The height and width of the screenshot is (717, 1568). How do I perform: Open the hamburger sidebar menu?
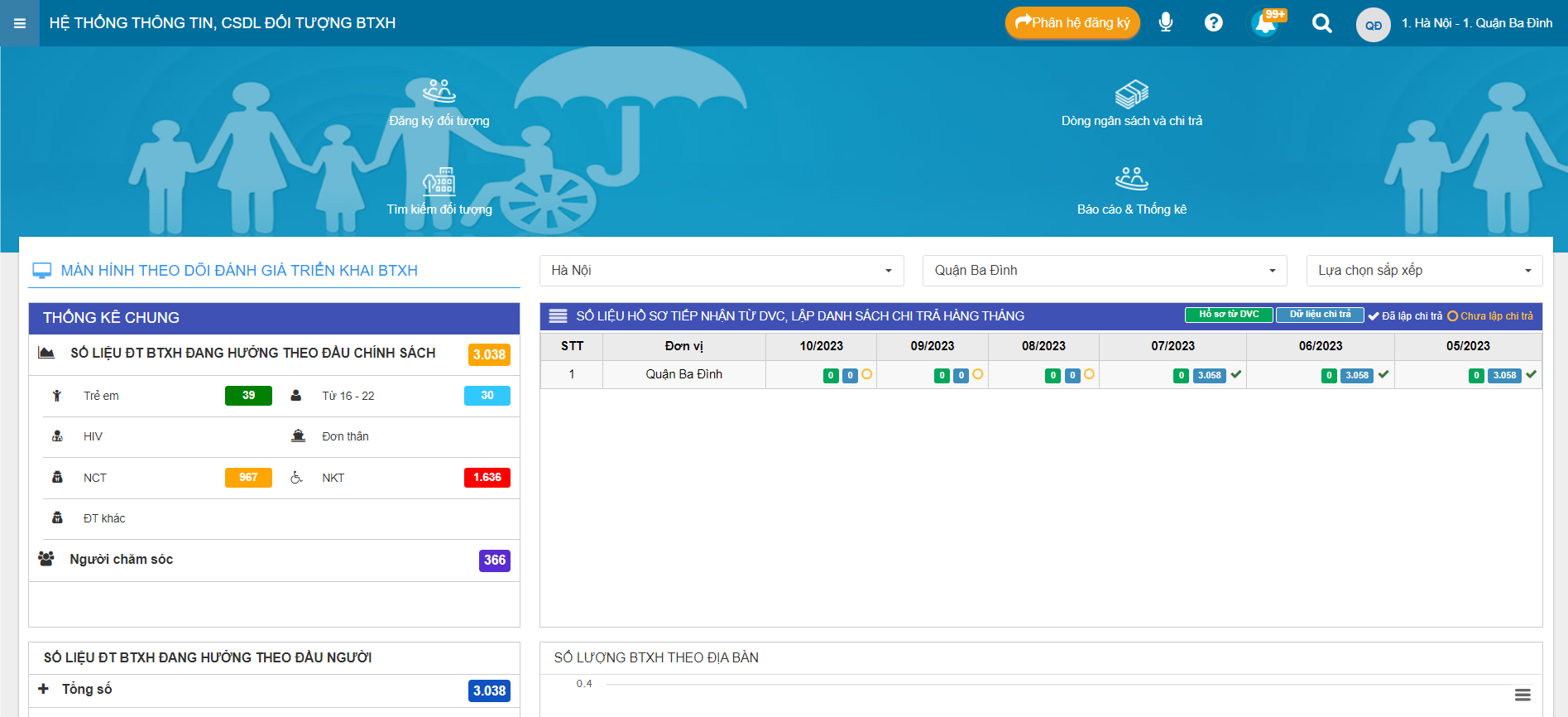20,23
